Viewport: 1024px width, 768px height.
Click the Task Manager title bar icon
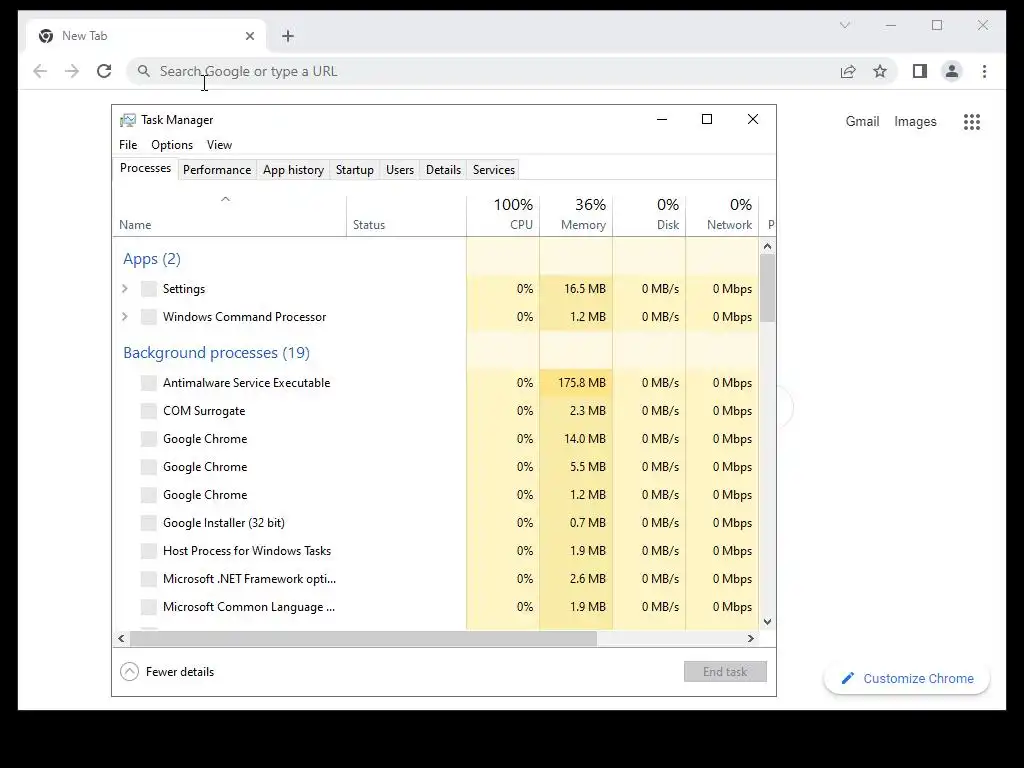coord(127,120)
